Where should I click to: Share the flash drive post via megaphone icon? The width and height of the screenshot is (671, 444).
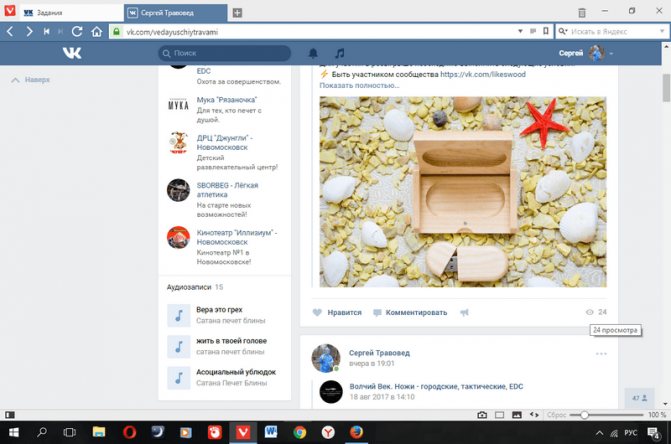(464, 313)
